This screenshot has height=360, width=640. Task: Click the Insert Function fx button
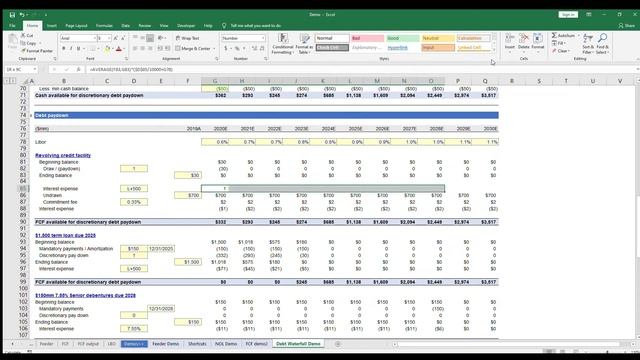click(x=78, y=69)
